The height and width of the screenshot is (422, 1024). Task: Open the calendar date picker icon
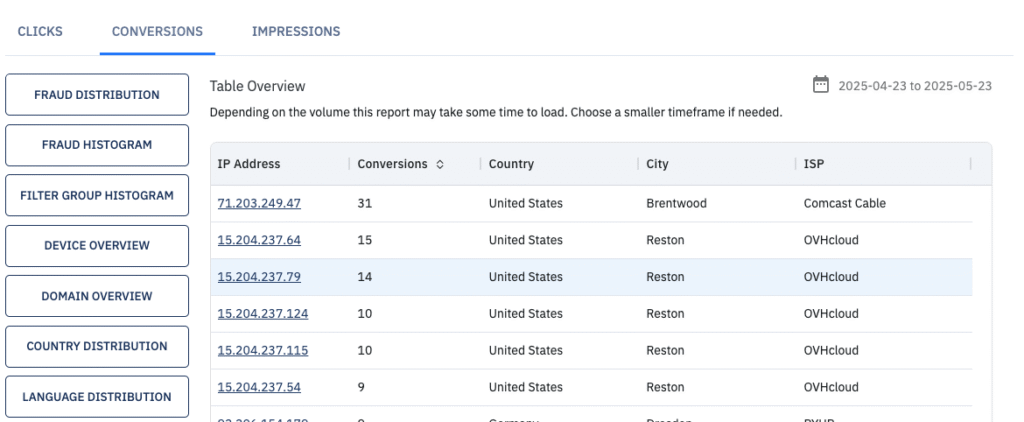pos(820,84)
